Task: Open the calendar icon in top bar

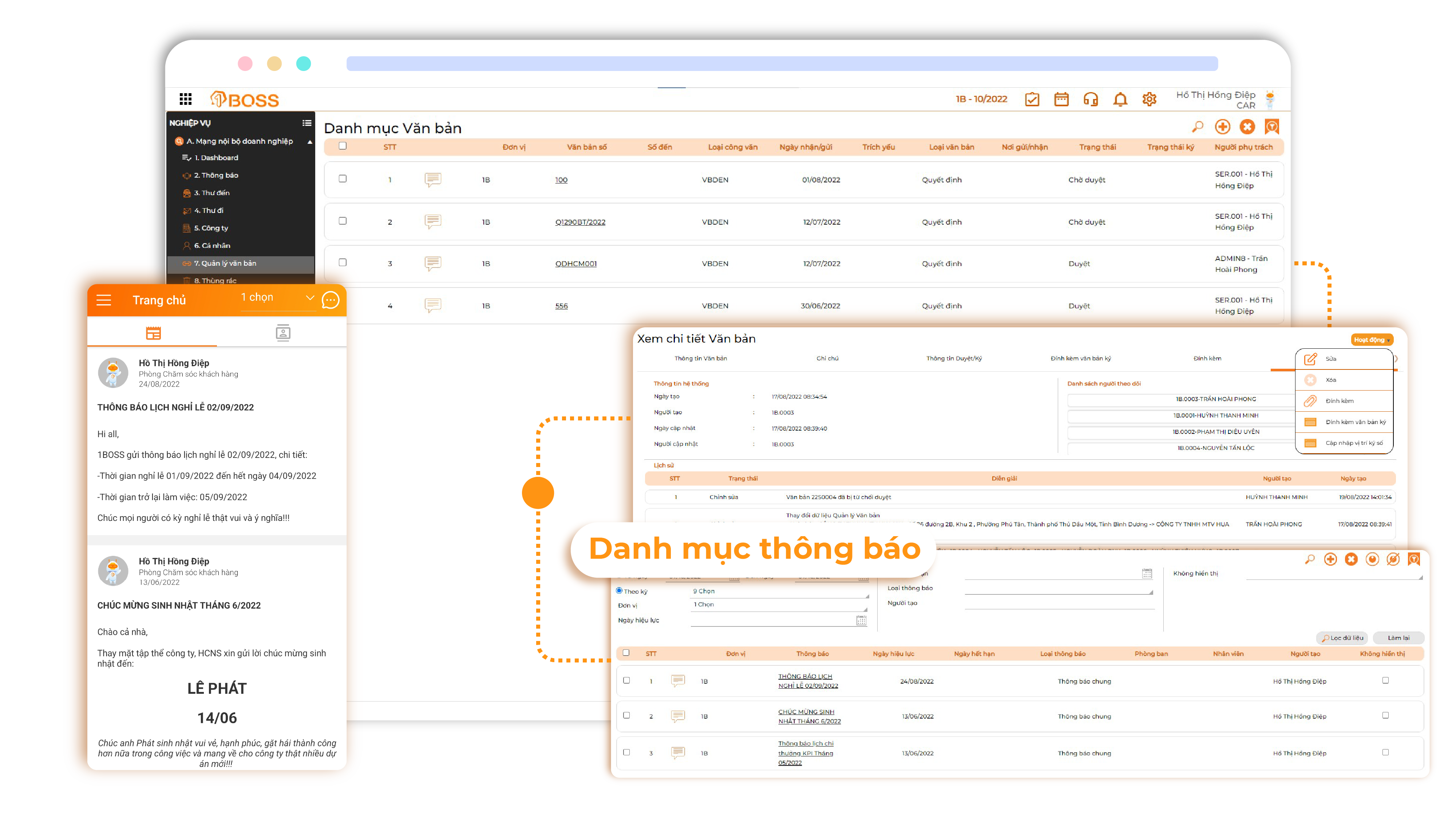Action: click(x=1061, y=99)
